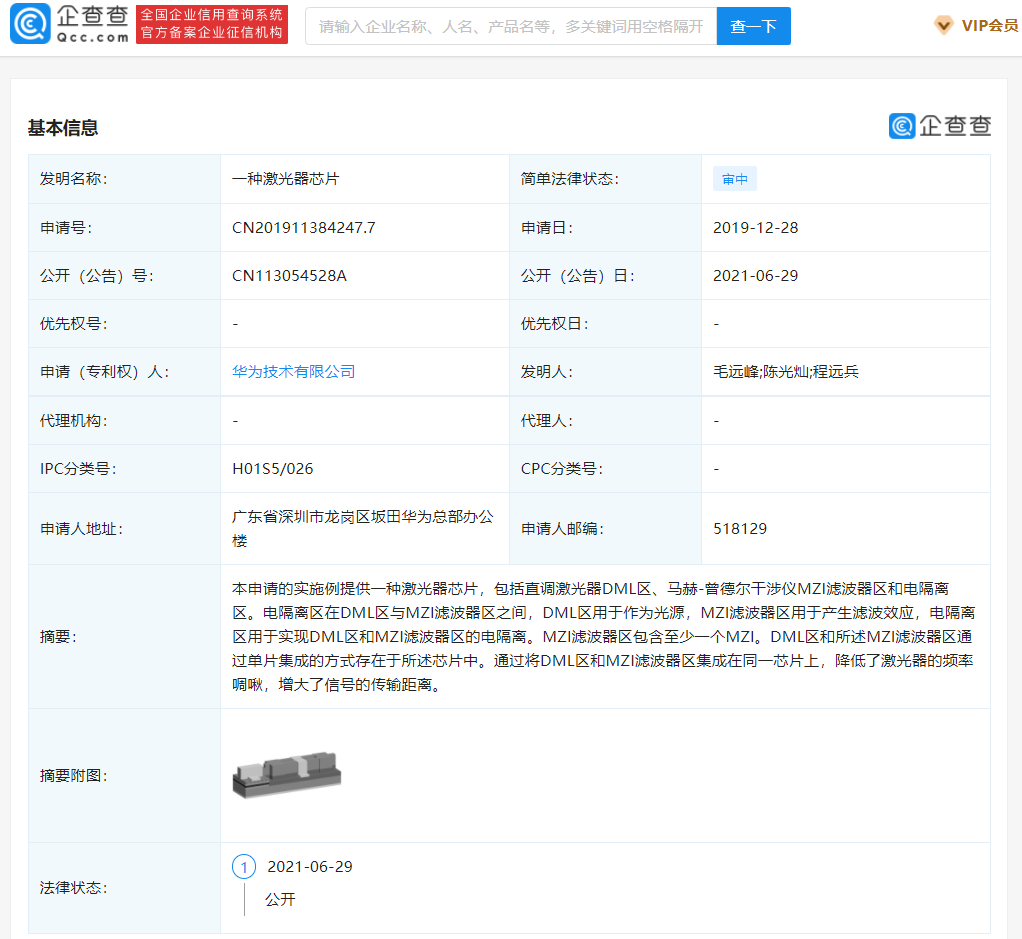
Task: Click the circled number 1 in 法律状态 timeline
Action: pos(244,866)
